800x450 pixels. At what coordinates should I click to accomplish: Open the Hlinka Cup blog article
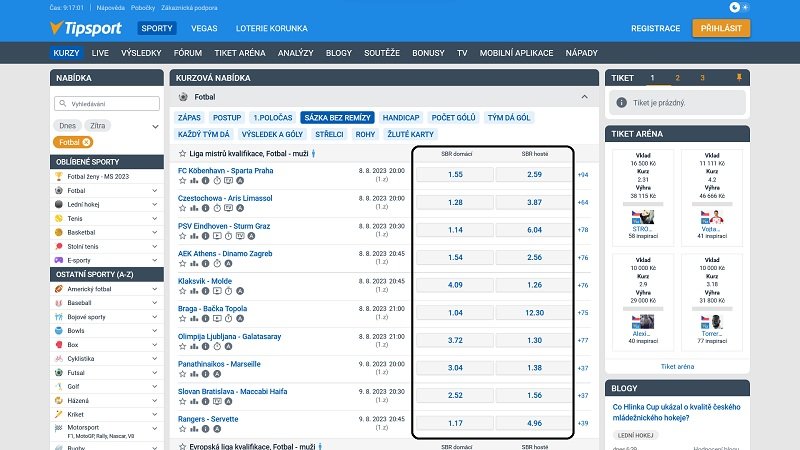click(677, 412)
